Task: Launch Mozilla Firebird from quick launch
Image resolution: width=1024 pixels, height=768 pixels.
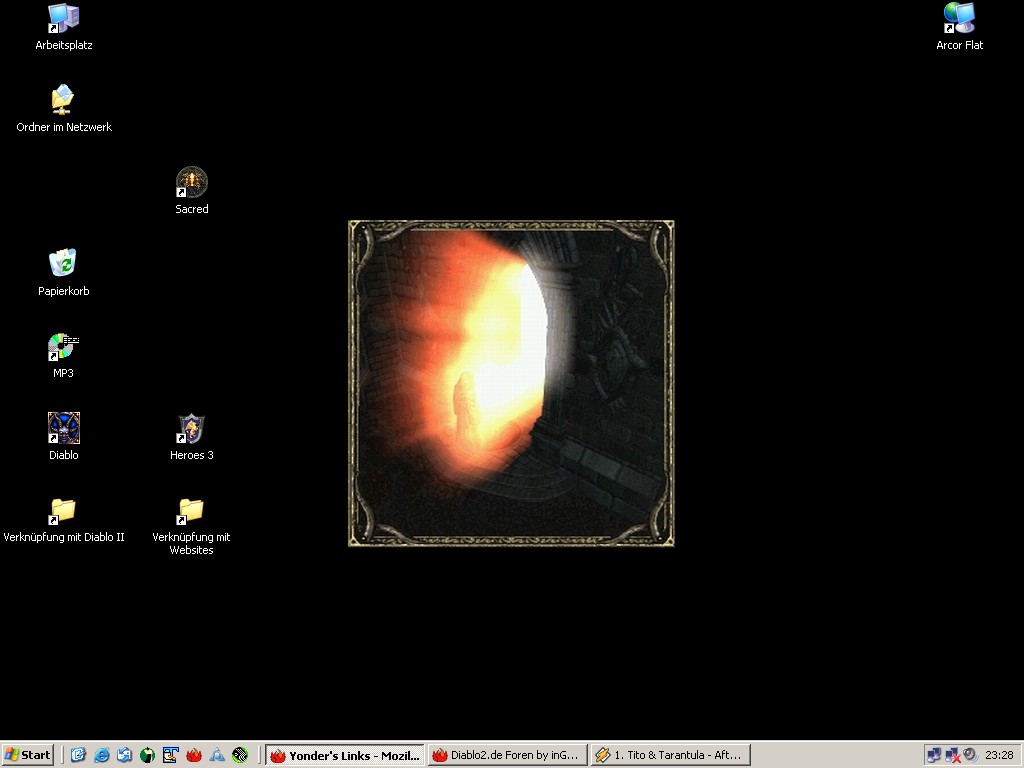Action: [194, 755]
